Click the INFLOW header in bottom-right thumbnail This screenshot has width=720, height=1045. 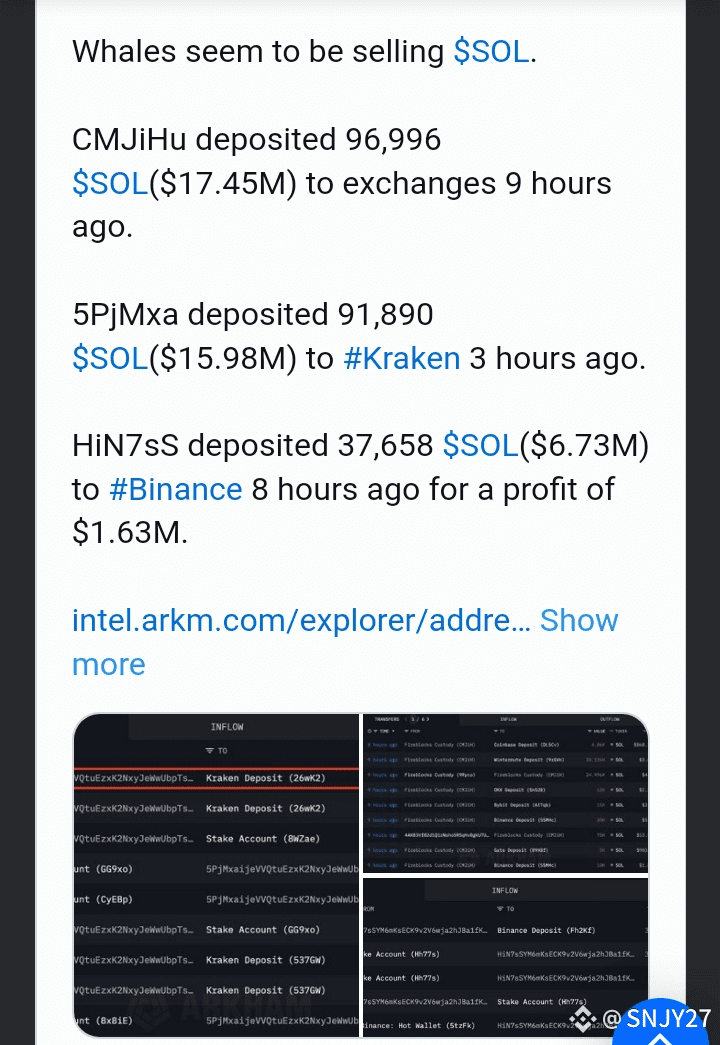pyautogui.click(x=505, y=890)
